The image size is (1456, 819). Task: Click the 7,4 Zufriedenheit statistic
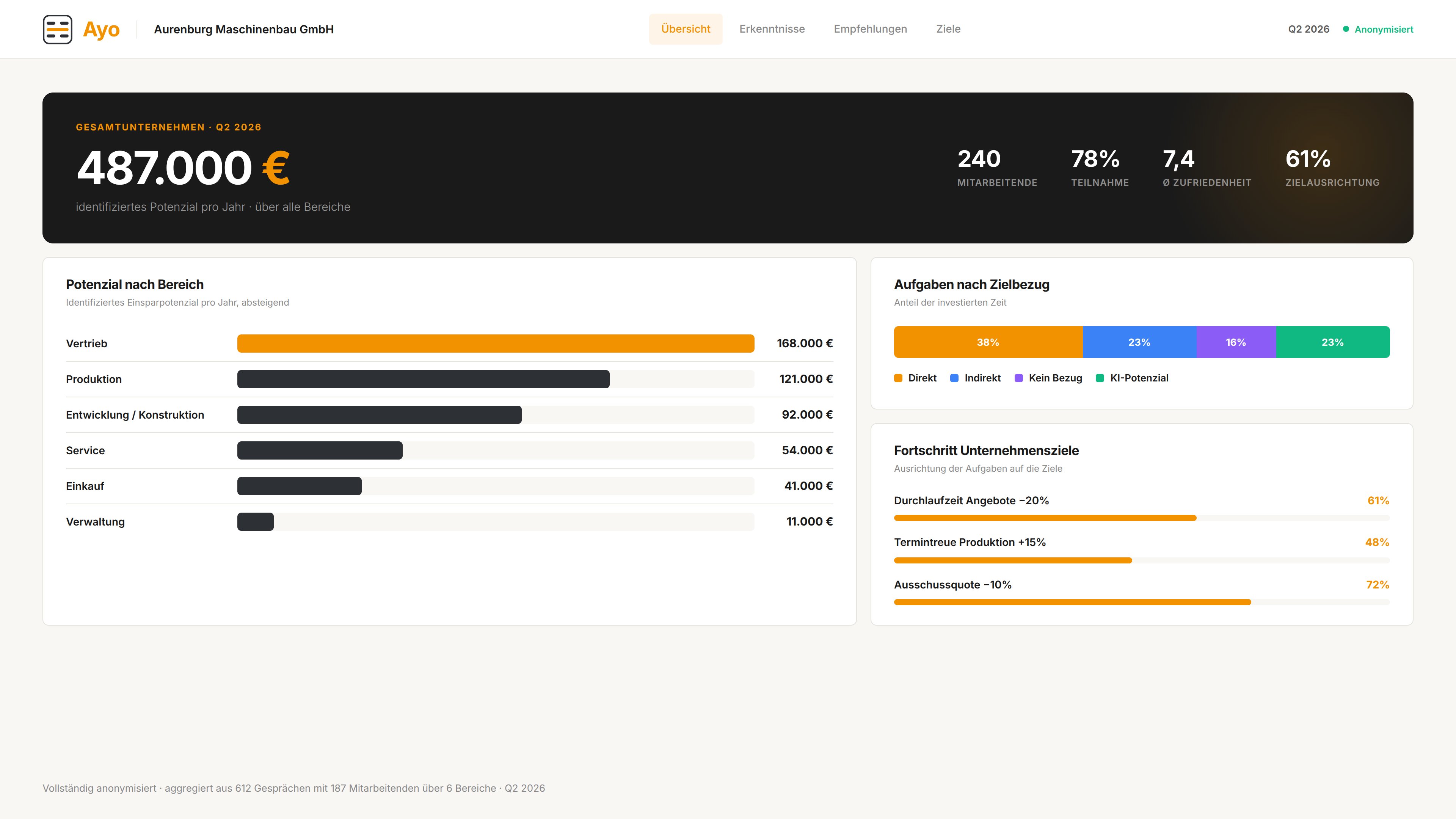pyautogui.click(x=1207, y=167)
